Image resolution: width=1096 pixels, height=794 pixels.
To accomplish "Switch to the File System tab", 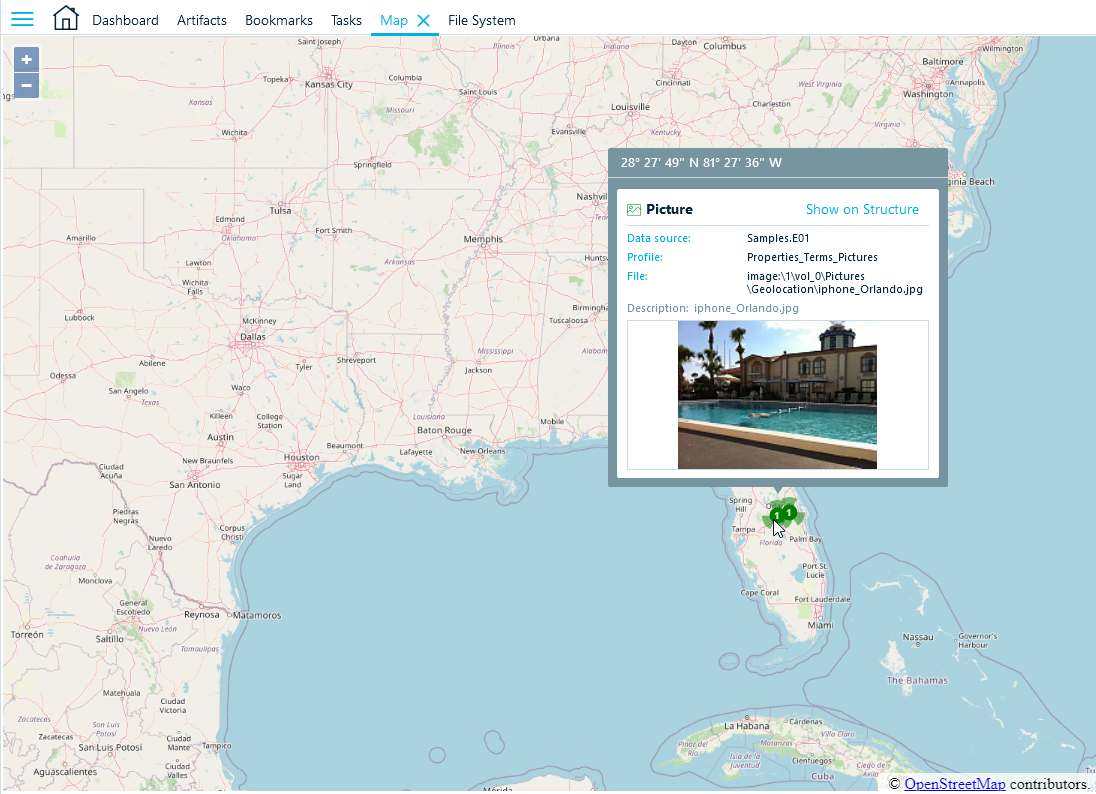I will [x=482, y=20].
